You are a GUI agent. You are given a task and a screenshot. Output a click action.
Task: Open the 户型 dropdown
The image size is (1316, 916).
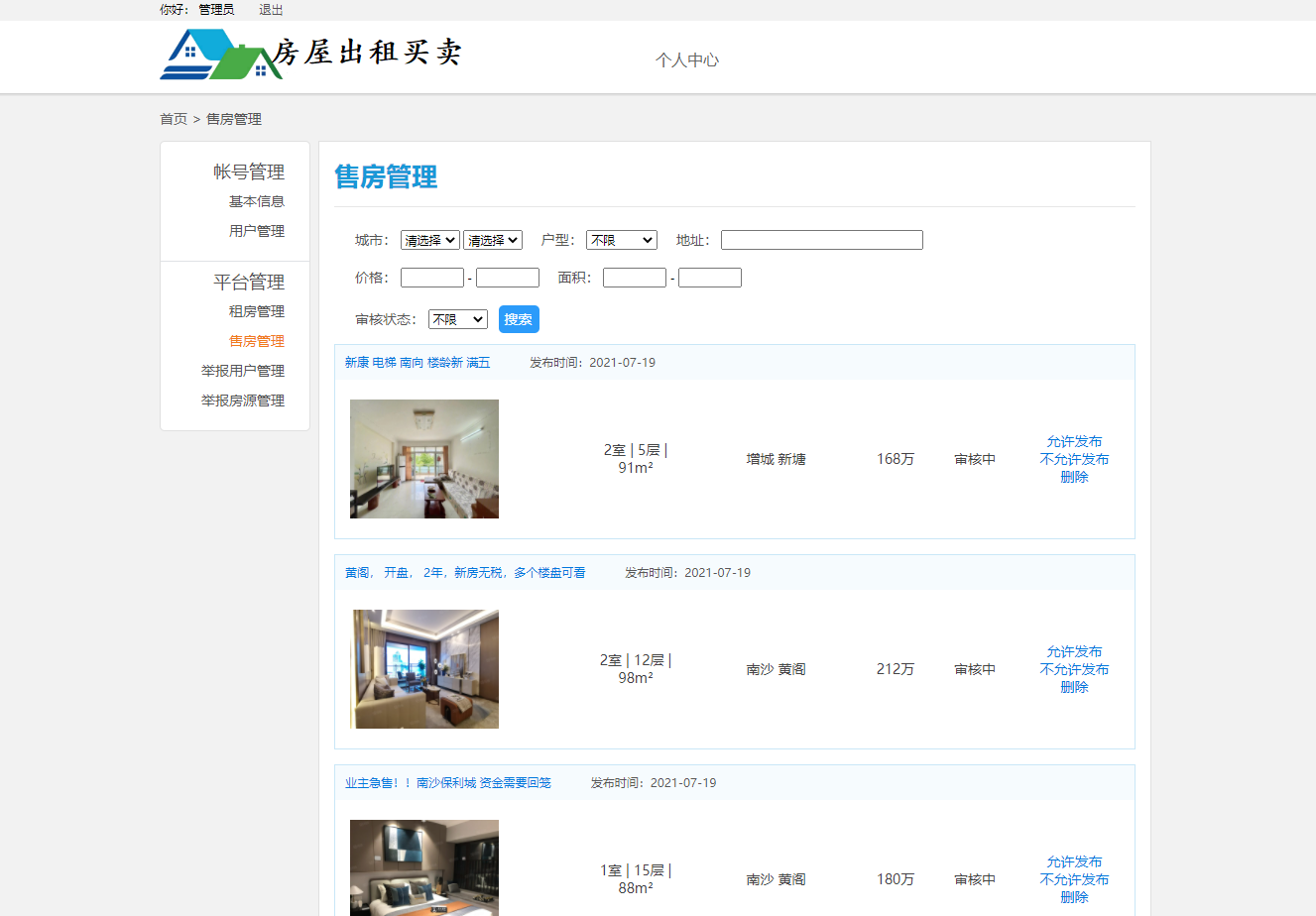(621, 239)
